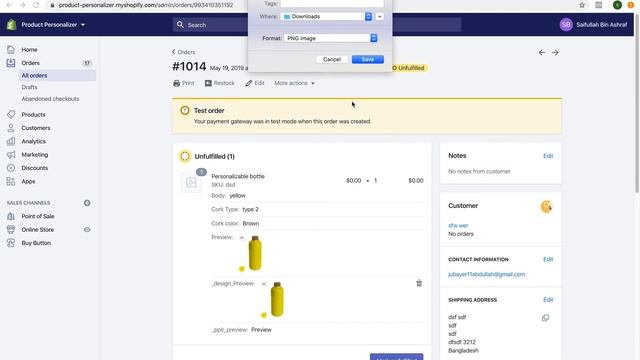Go to previous order arrow

pyautogui.click(x=542, y=53)
